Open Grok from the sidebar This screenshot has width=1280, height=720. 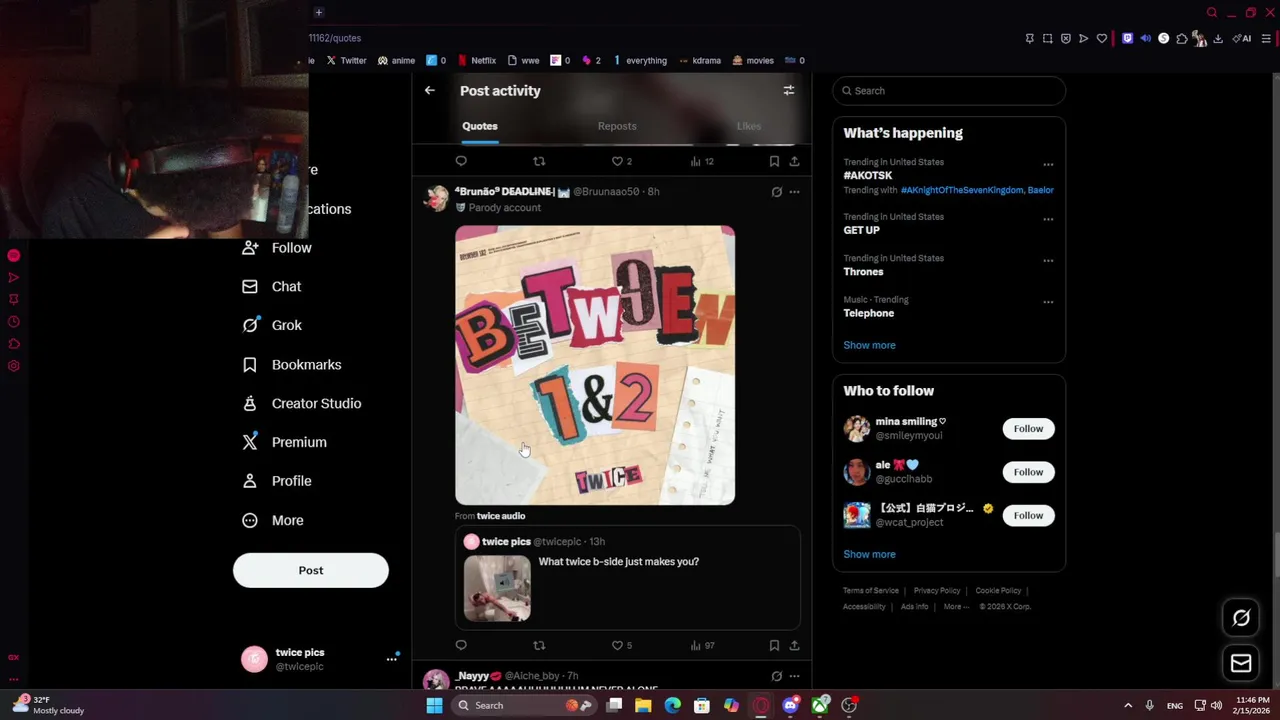(272, 325)
